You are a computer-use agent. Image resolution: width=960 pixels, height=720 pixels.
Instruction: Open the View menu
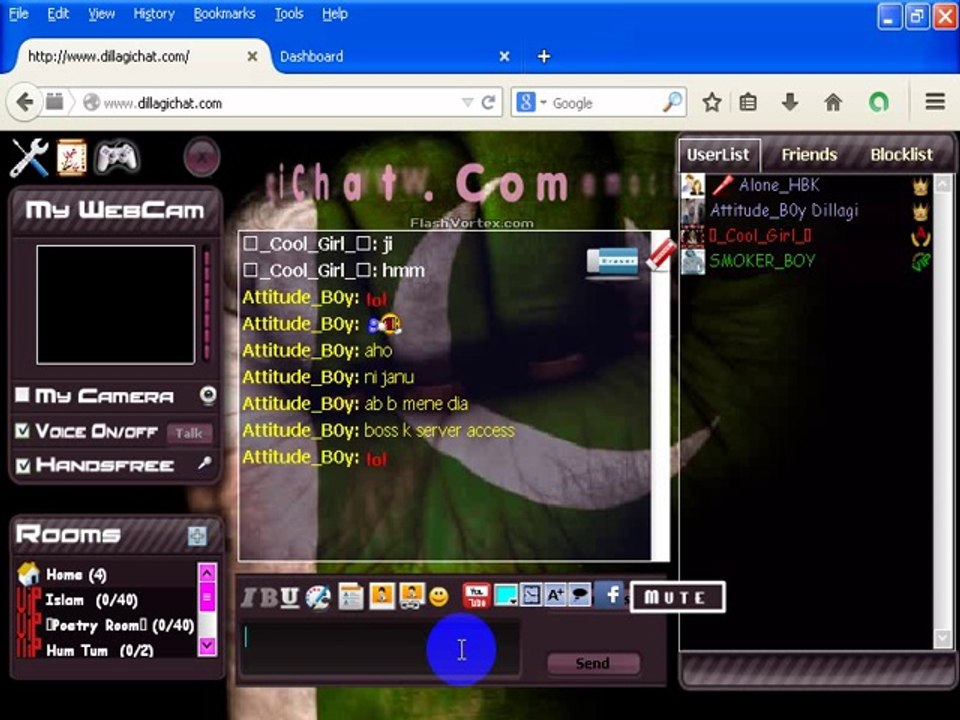tap(101, 13)
